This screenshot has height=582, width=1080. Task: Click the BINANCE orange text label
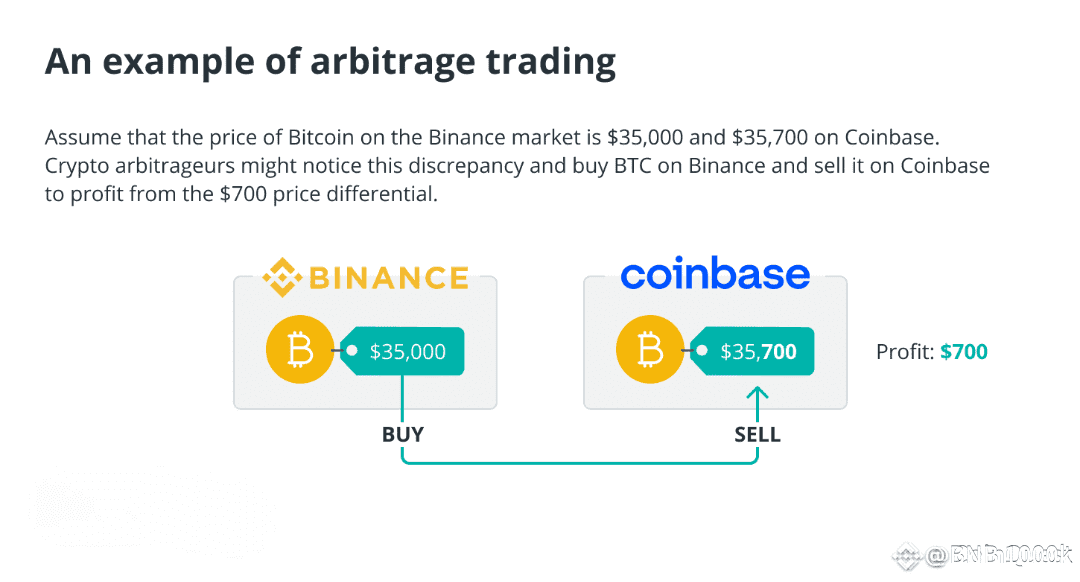tap(389, 278)
